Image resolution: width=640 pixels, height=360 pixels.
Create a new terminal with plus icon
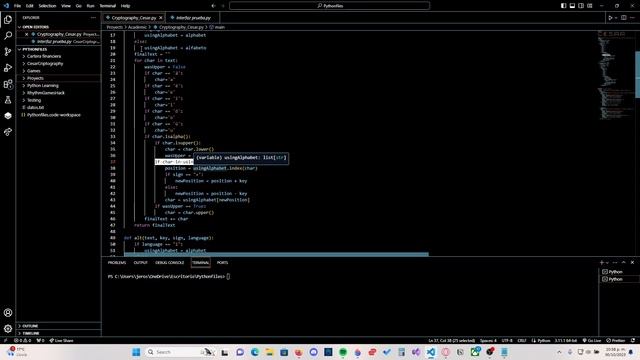[x=601, y=262]
